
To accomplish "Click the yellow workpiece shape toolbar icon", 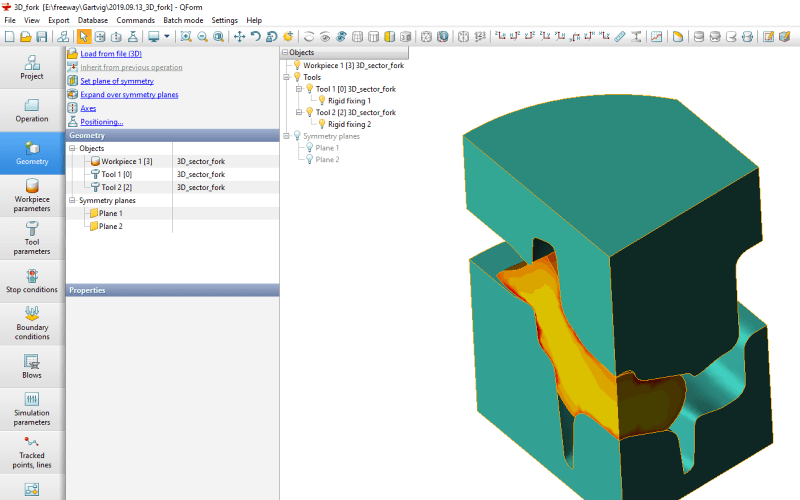I will pyautogui.click(x=678, y=36).
